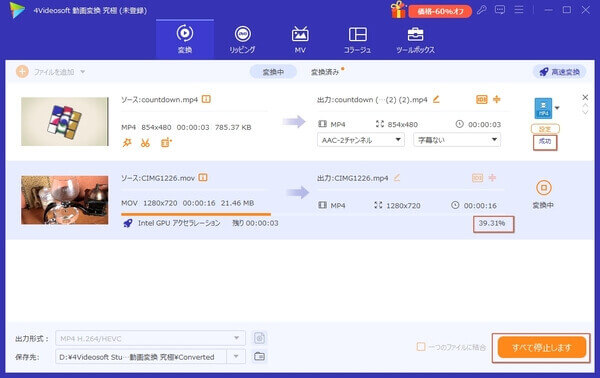Click the 設定 button for countdown.mp4

545,129
